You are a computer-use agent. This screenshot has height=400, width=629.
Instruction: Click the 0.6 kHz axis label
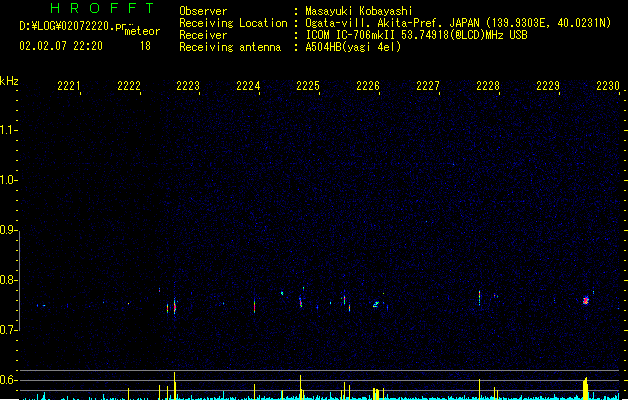click(x=8, y=380)
